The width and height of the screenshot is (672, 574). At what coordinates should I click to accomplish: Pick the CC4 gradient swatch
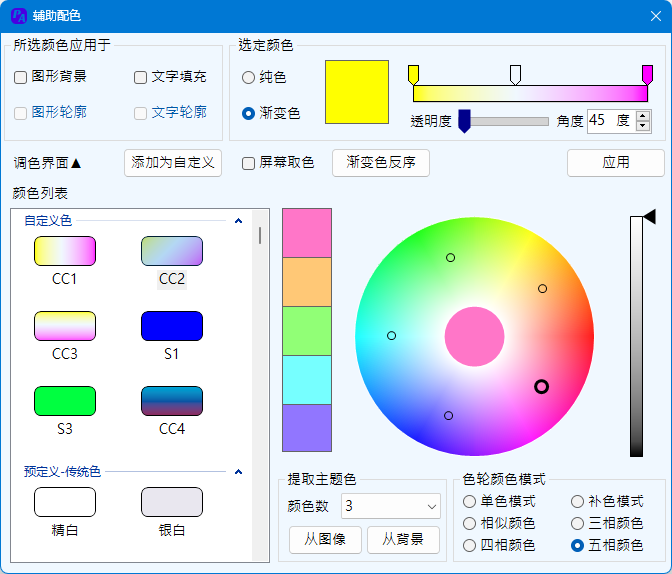coord(172,401)
